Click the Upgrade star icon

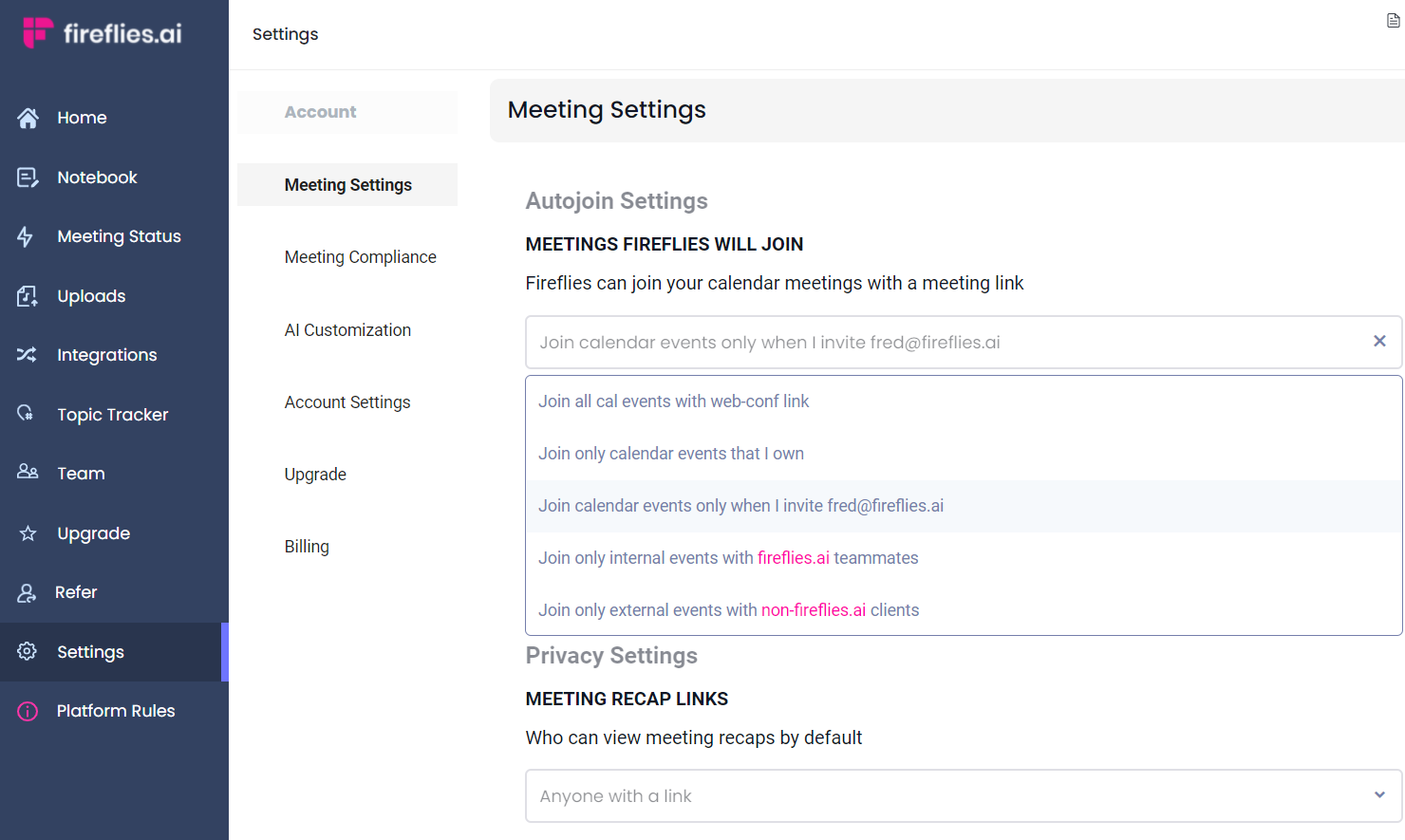click(x=28, y=533)
